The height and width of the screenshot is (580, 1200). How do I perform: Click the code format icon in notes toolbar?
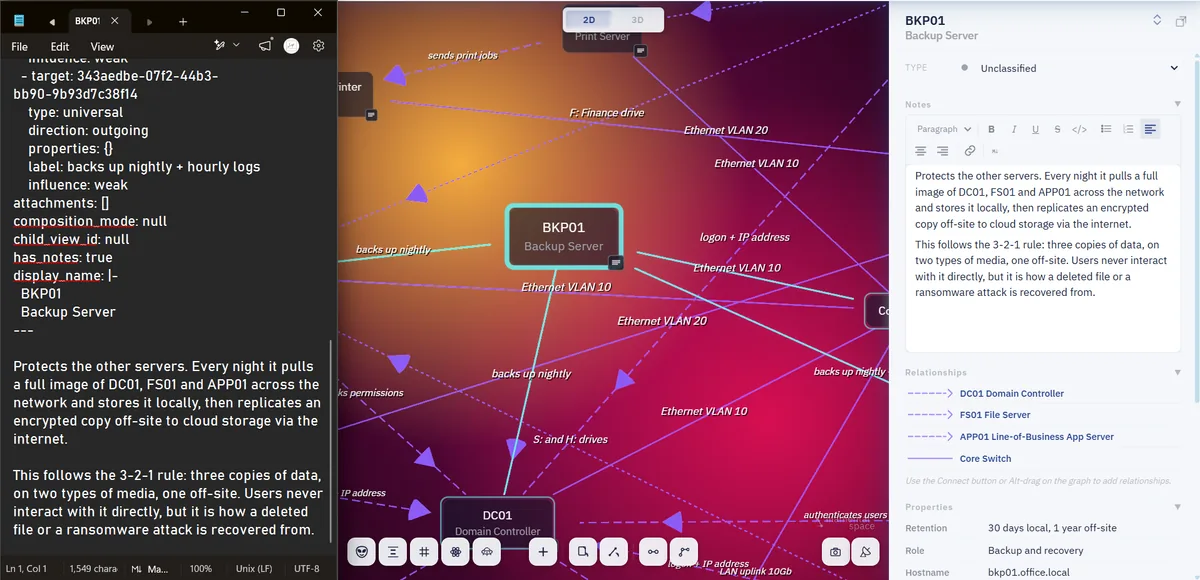1079,129
